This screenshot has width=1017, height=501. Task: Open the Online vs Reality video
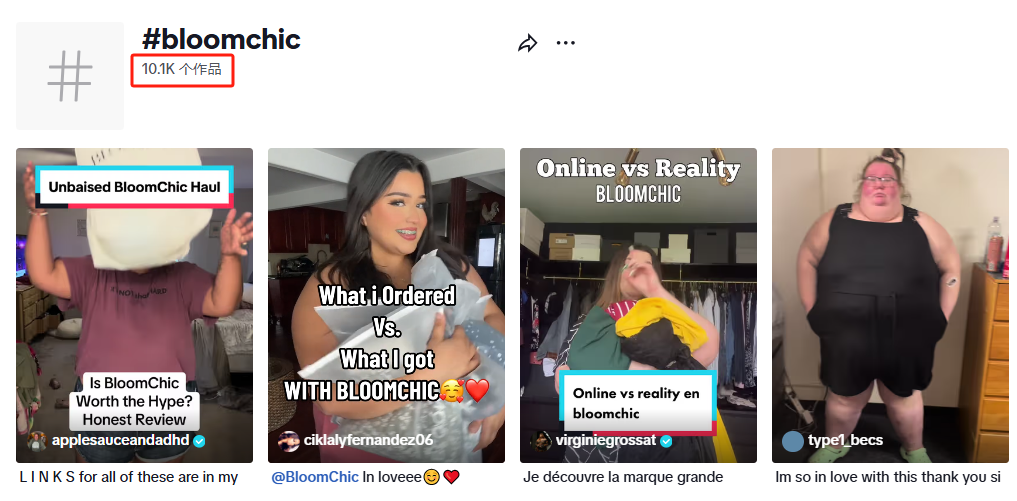(x=638, y=305)
